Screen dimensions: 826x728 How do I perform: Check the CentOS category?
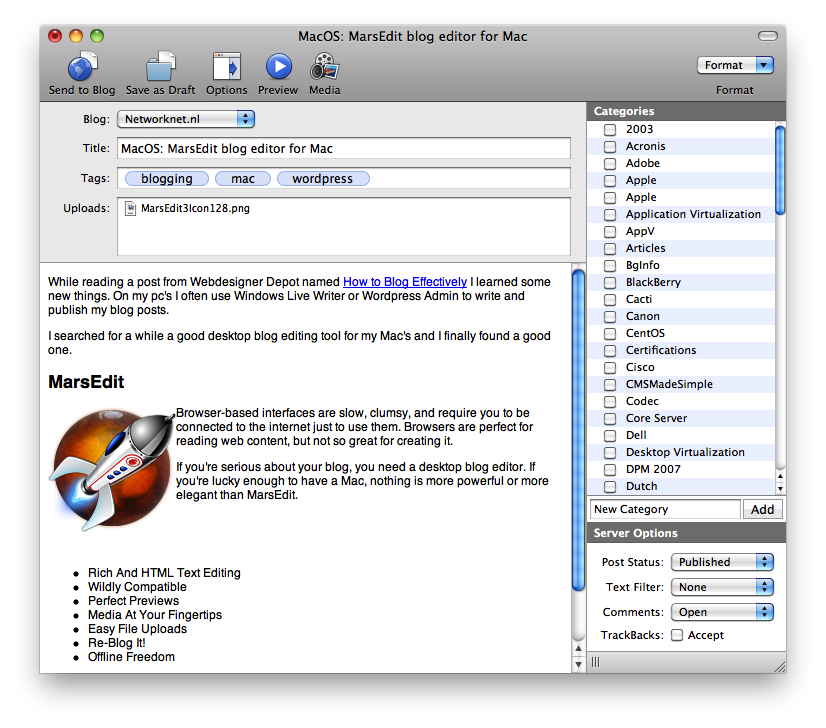point(610,333)
